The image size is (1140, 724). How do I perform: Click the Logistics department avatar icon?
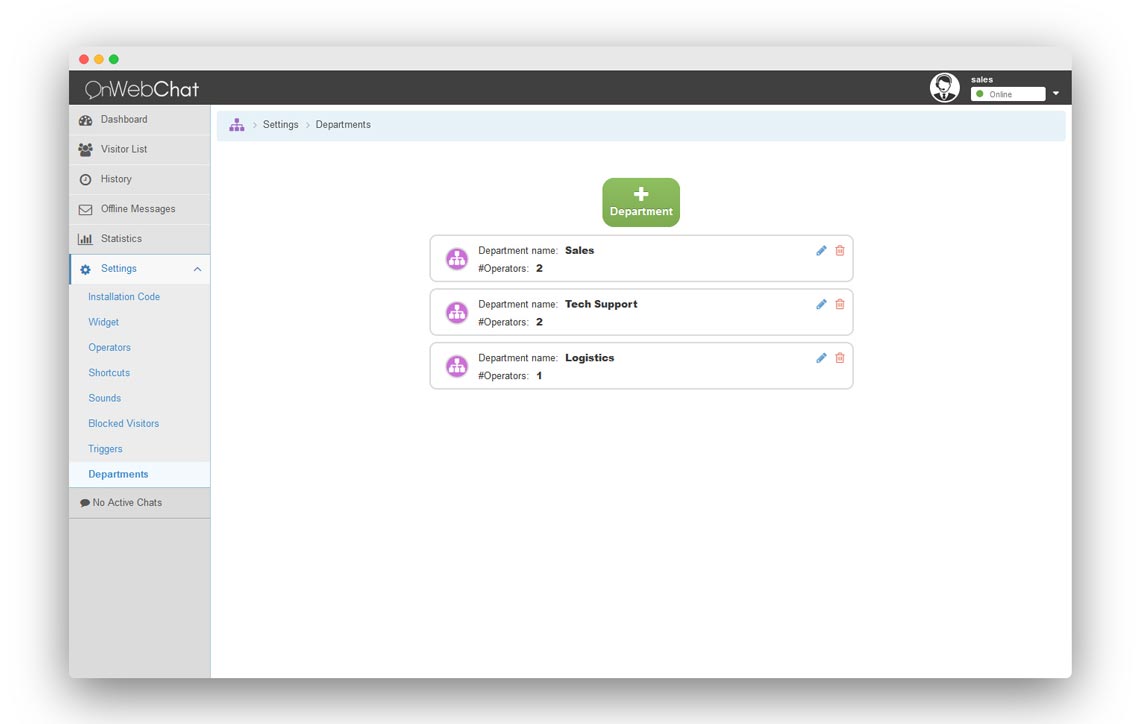pyautogui.click(x=457, y=366)
